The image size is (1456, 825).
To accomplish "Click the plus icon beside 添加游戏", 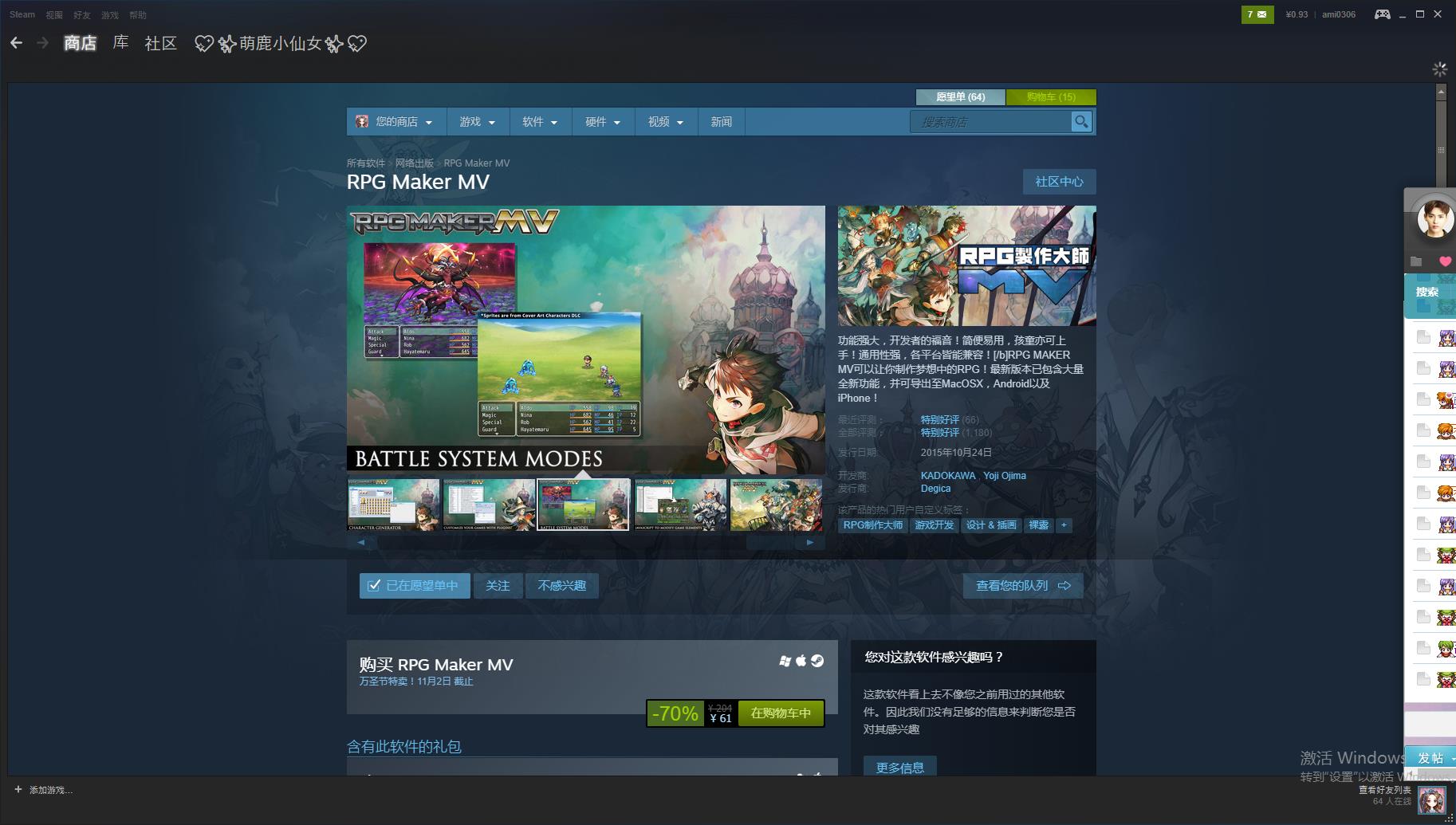I will pyautogui.click(x=18, y=790).
